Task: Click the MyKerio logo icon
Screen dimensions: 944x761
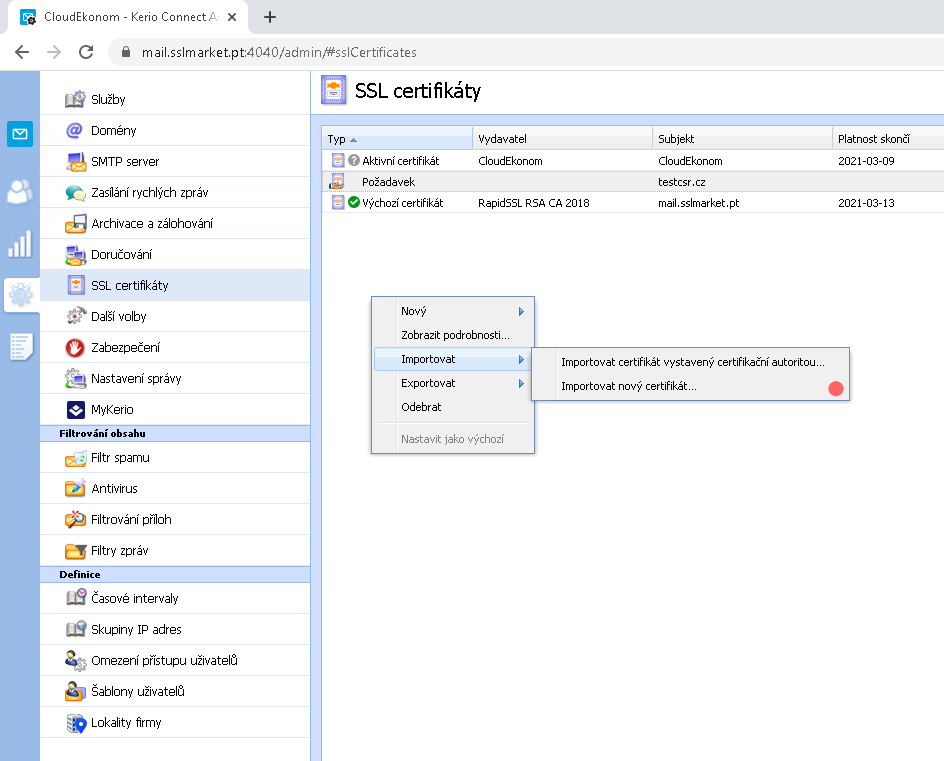Action: point(75,410)
